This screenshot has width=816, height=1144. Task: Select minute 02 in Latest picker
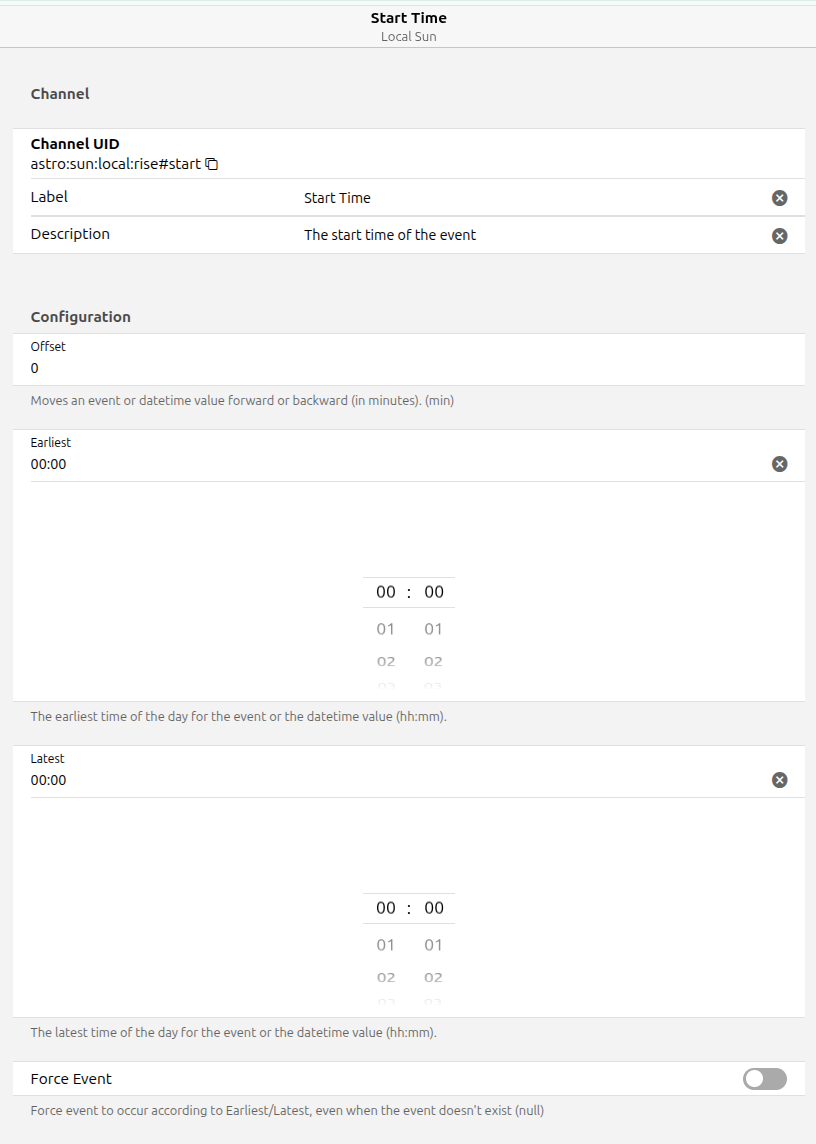433,977
